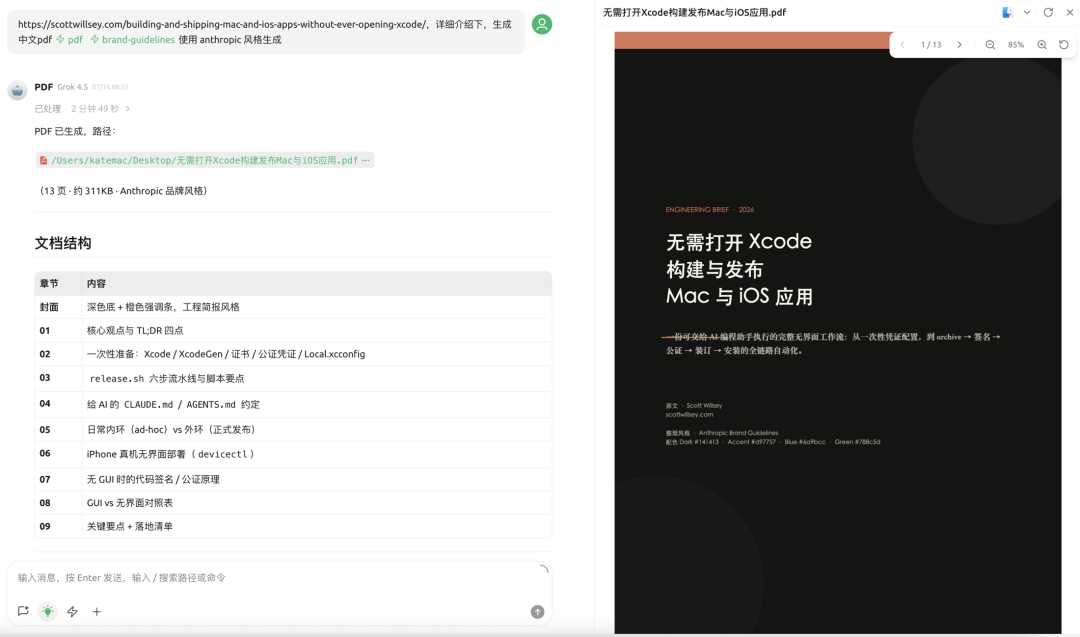Focus the message input field
The height and width of the screenshot is (637, 1080).
point(279,578)
